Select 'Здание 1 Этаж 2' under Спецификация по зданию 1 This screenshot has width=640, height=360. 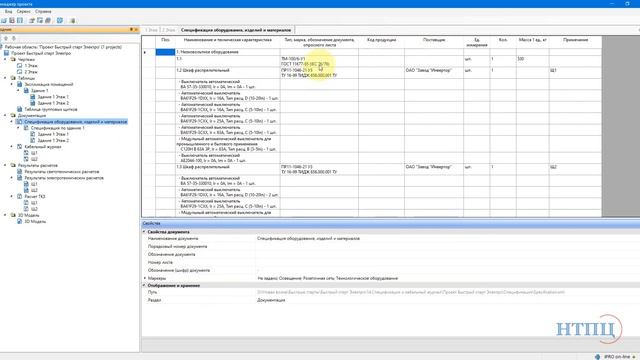tap(53, 140)
